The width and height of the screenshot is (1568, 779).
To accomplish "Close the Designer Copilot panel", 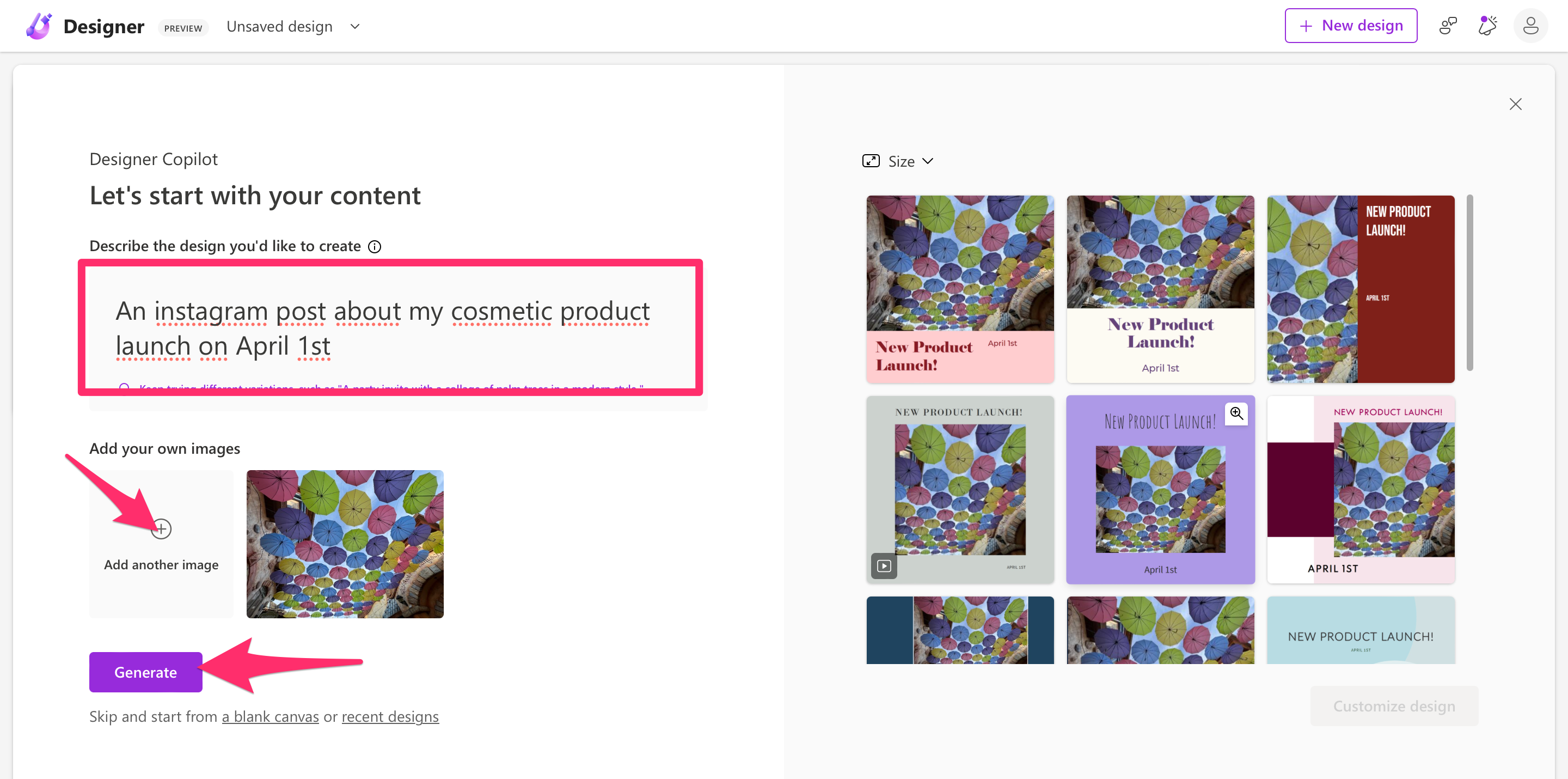I will click(1515, 104).
